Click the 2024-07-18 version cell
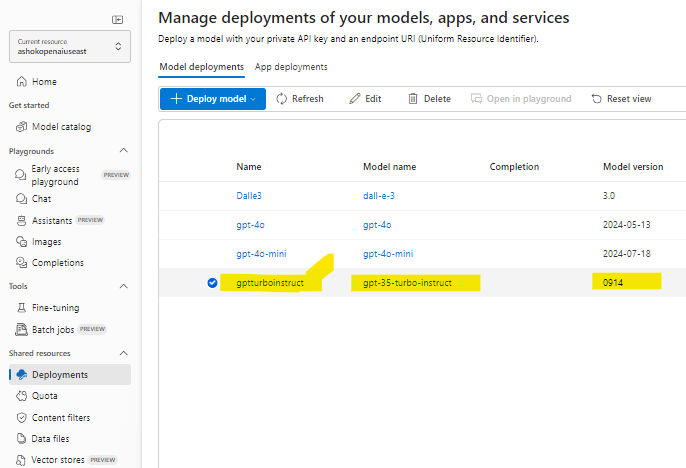Screen dimensions: 686x468 [626, 254]
